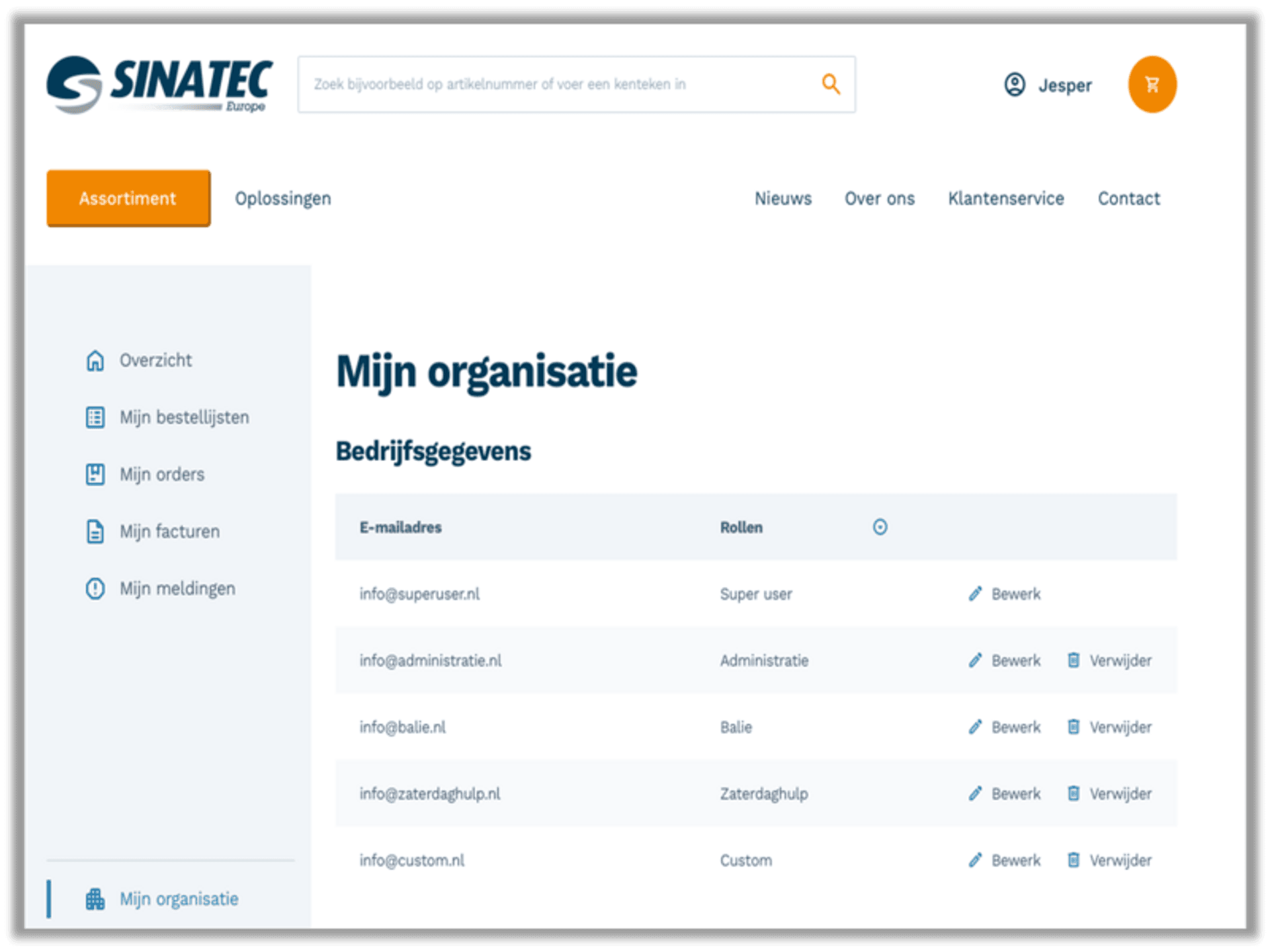
Task: Click the trash icon in info@zaterdaghulp.nl row
Action: (1074, 793)
